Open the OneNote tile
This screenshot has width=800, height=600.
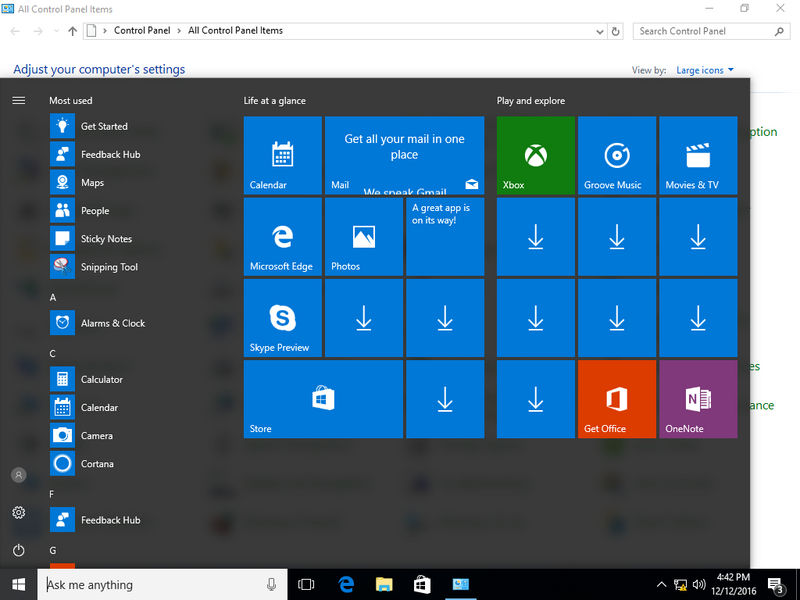[x=698, y=399]
